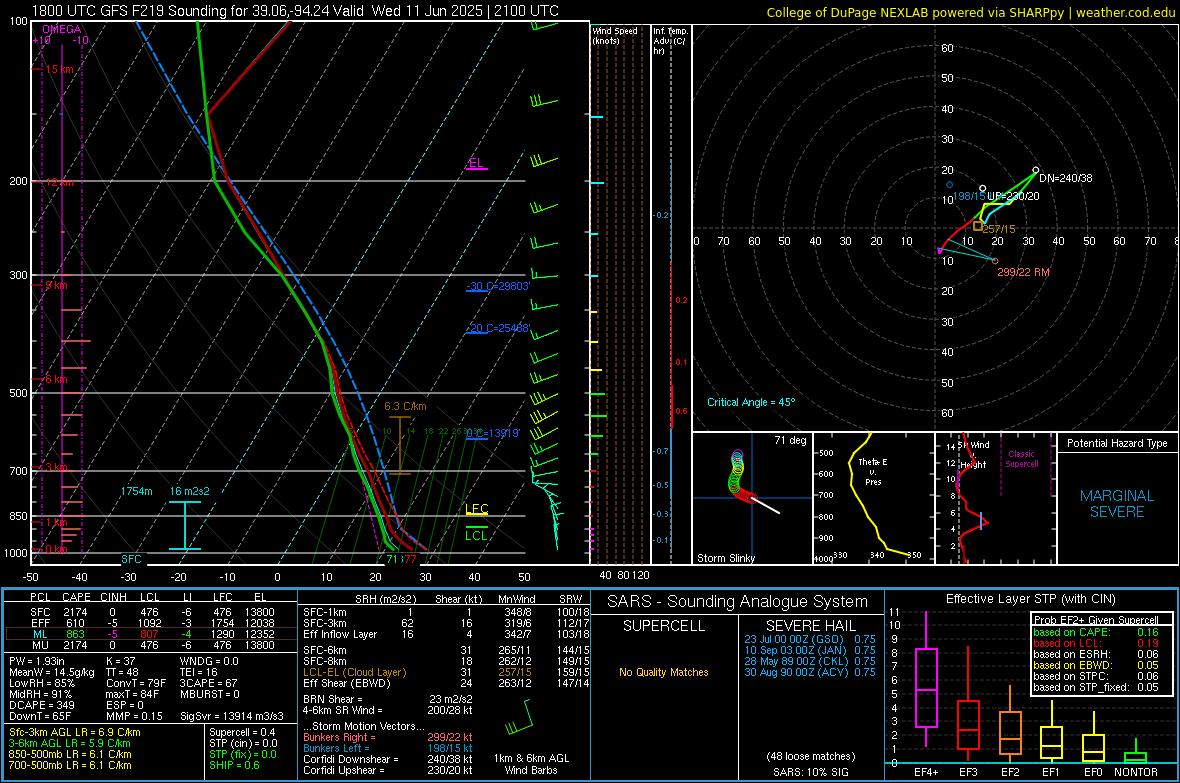
Task: Click the Wind Speed (knots) panel heading
Action: (615, 35)
